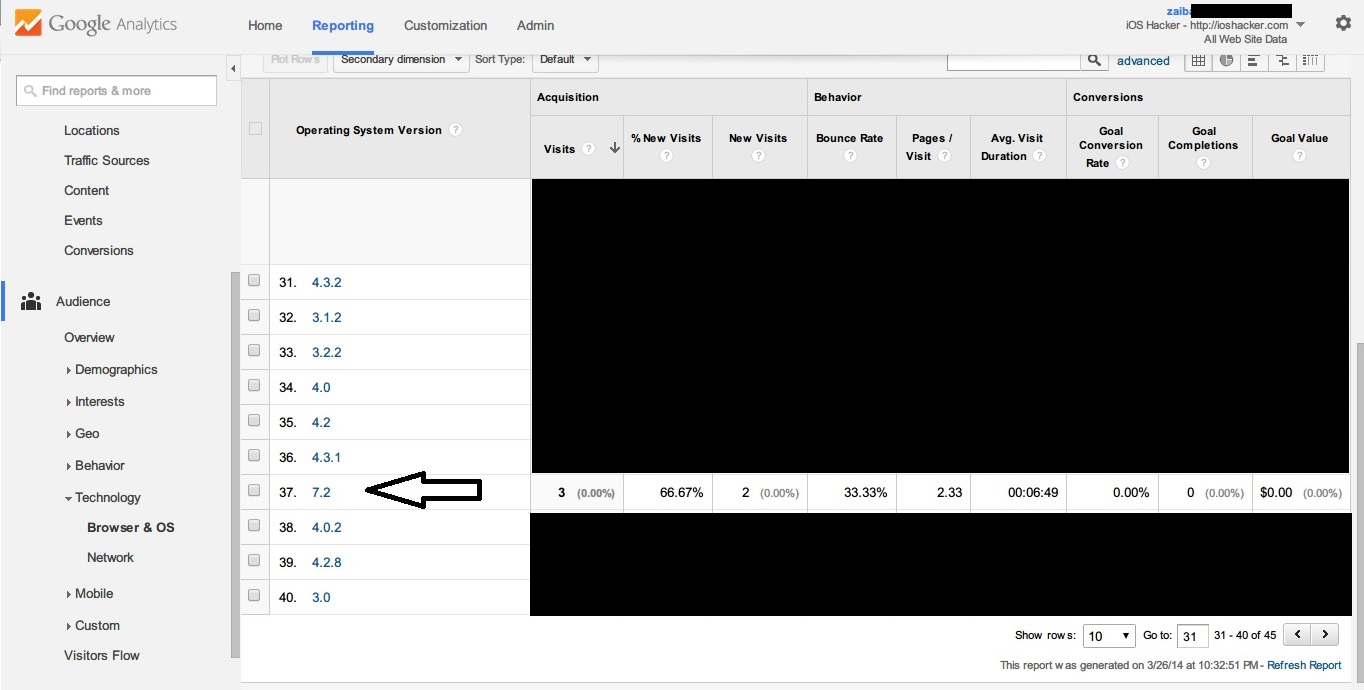The height and width of the screenshot is (690, 1364).
Task: Go to the Admin tab
Action: [x=536, y=25]
